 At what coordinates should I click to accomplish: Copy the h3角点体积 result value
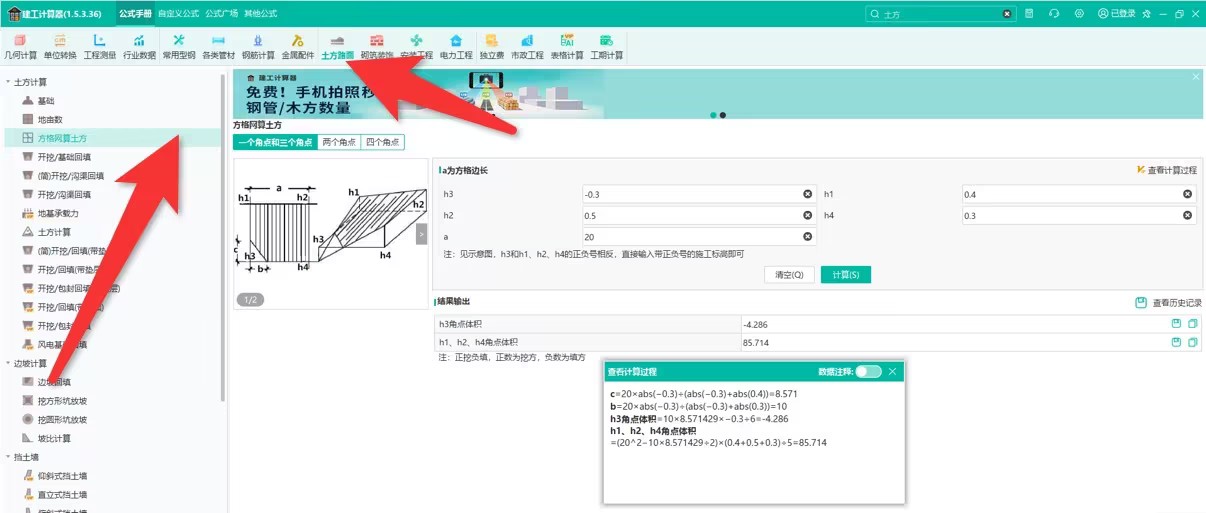1193,324
